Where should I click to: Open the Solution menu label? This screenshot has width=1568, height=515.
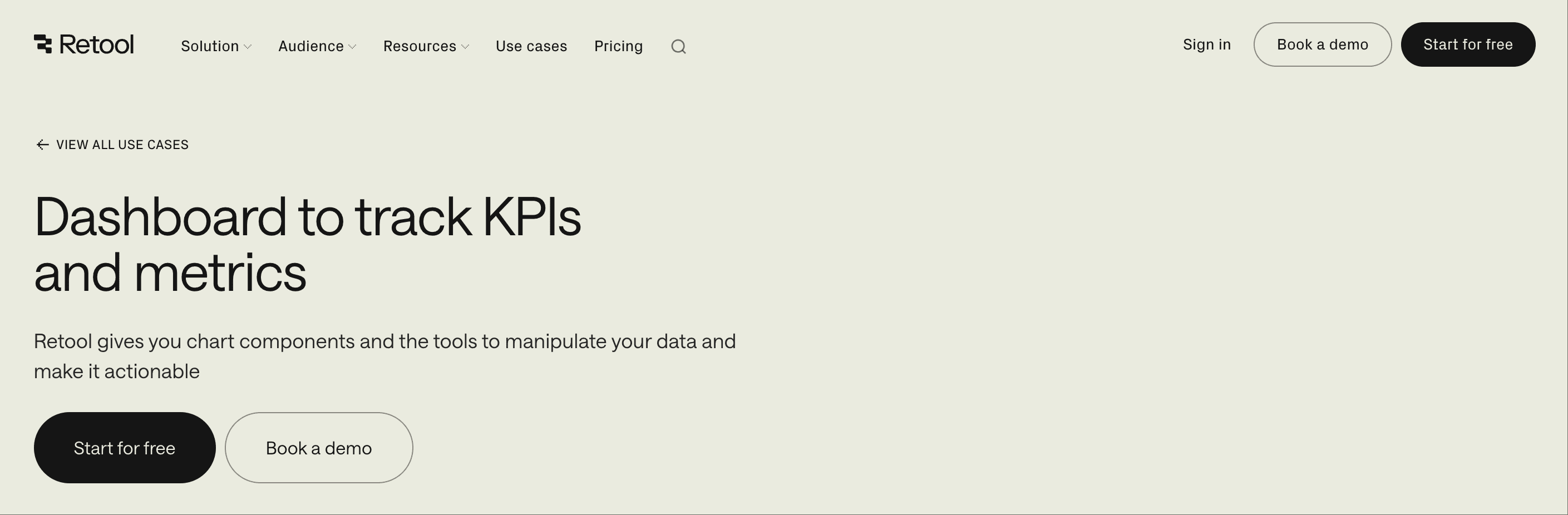(x=209, y=46)
